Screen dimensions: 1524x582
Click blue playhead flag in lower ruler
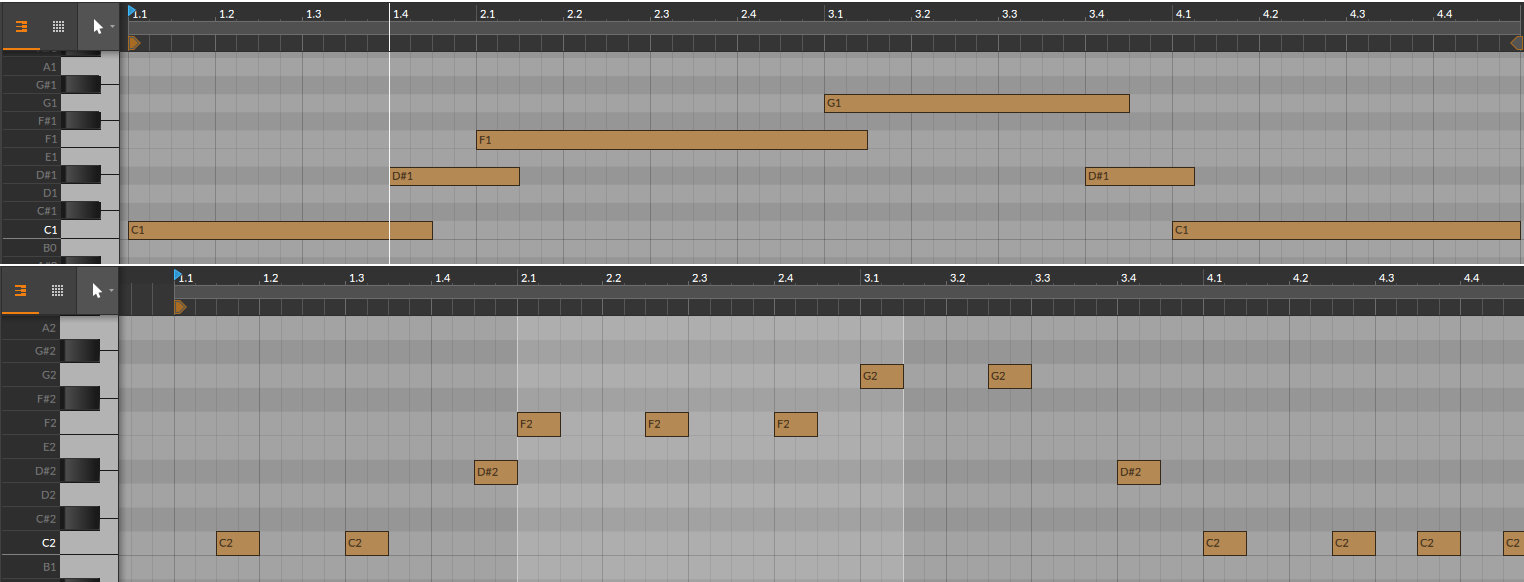click(178, 275)
